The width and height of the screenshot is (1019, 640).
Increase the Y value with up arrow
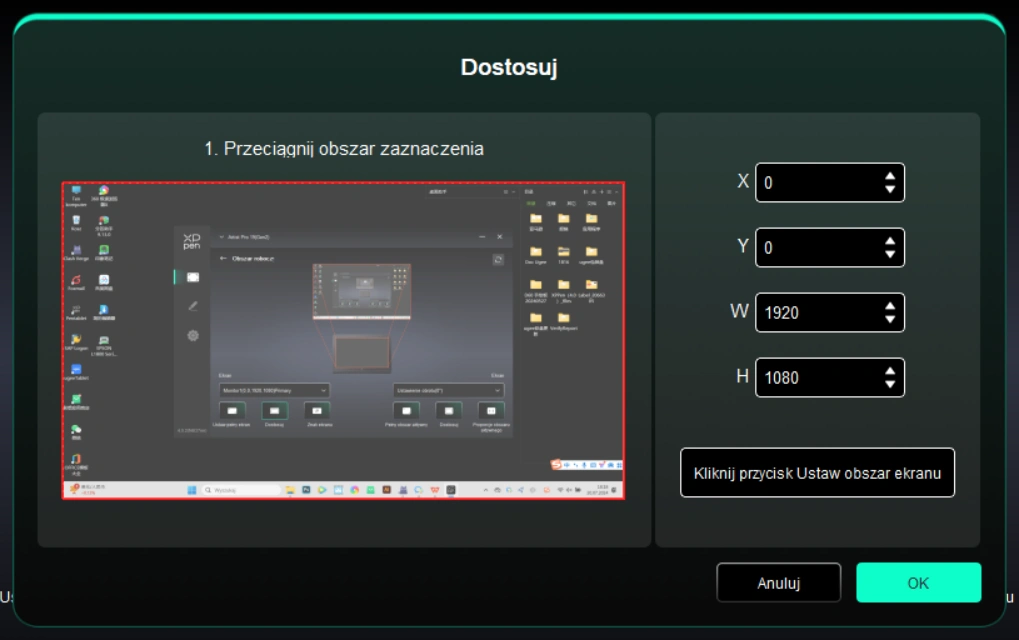click(890, 242)
